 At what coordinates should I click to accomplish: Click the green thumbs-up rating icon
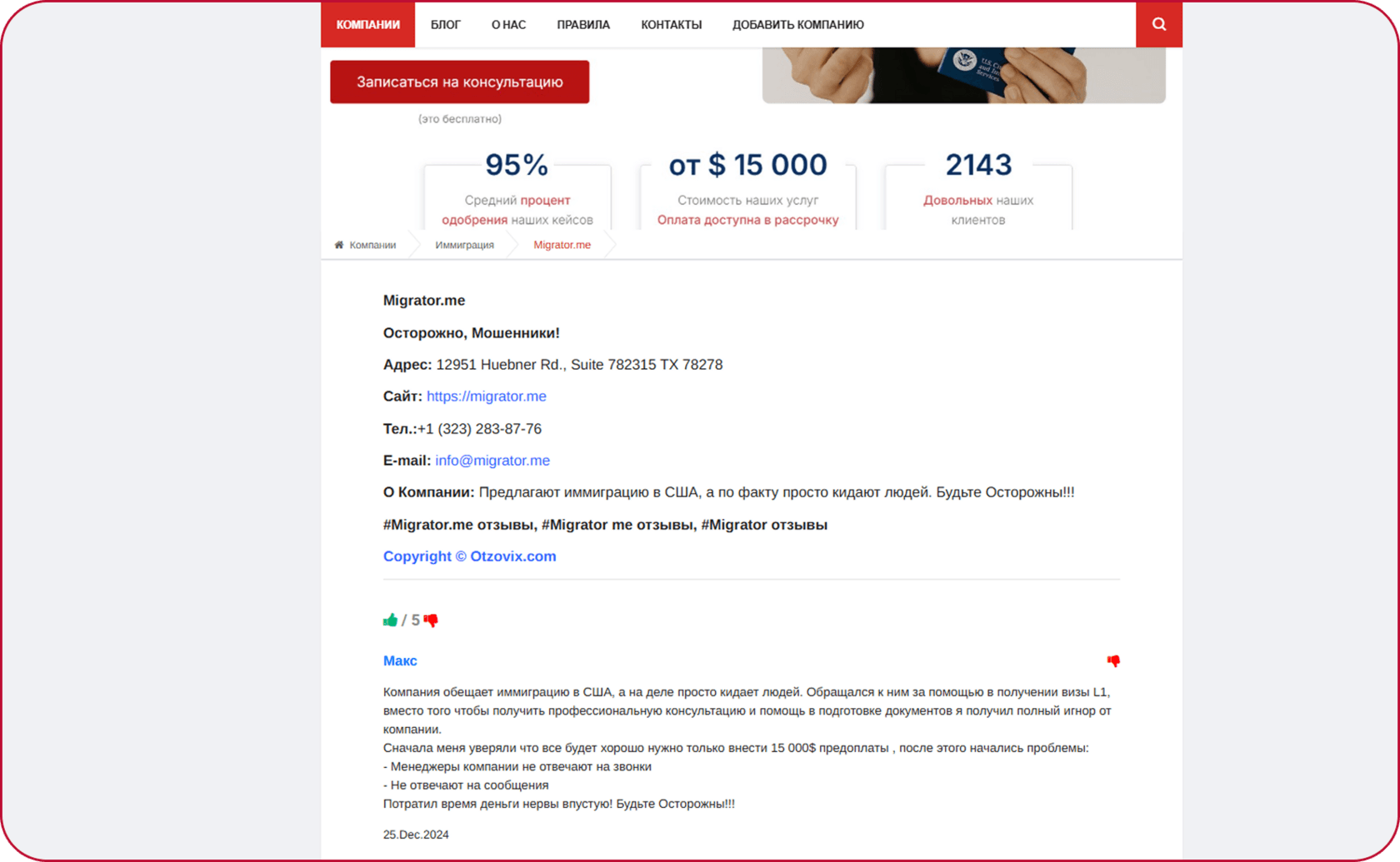click(x=390, y=620)
